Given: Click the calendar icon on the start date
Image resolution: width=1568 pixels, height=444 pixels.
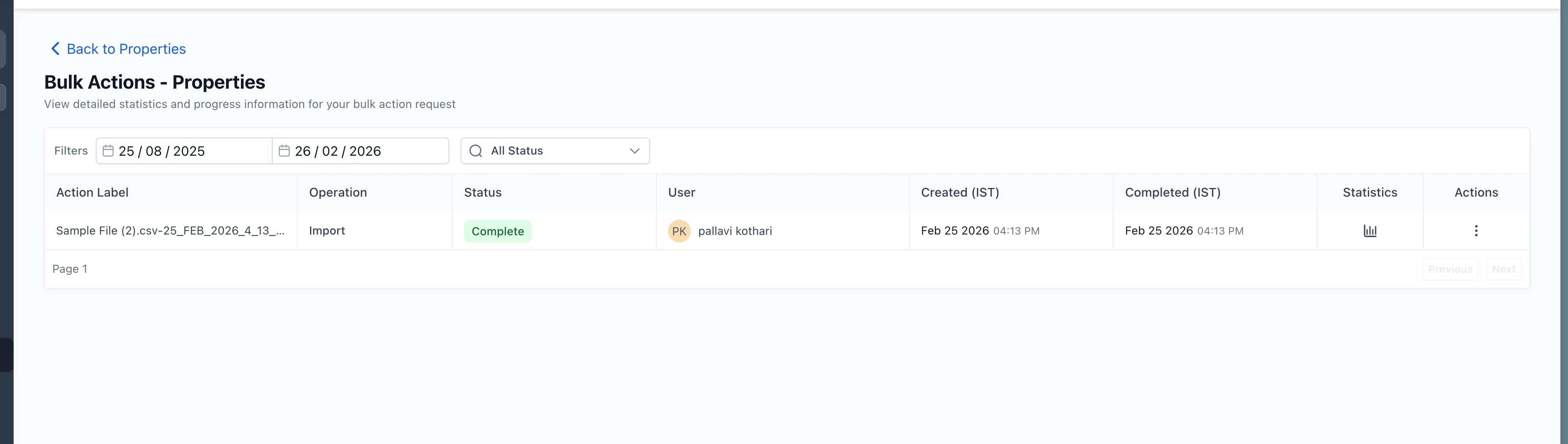Looking at the screenshot, I should (x=108, y=150).
